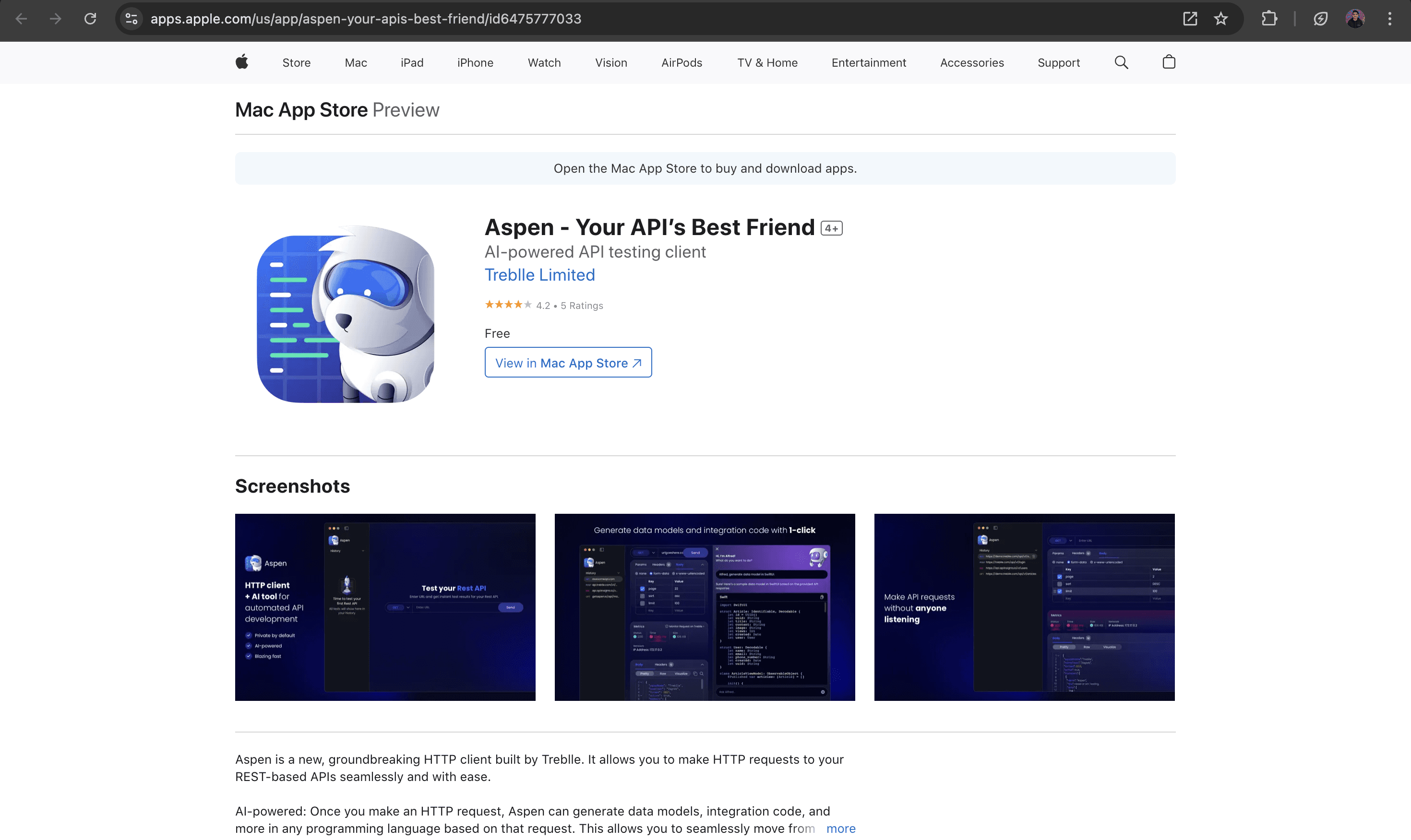Viewport: 1411px width, 840px height.
Task: Click the open-in-new-window icon in the address bar
Action: pos(1191,19)
